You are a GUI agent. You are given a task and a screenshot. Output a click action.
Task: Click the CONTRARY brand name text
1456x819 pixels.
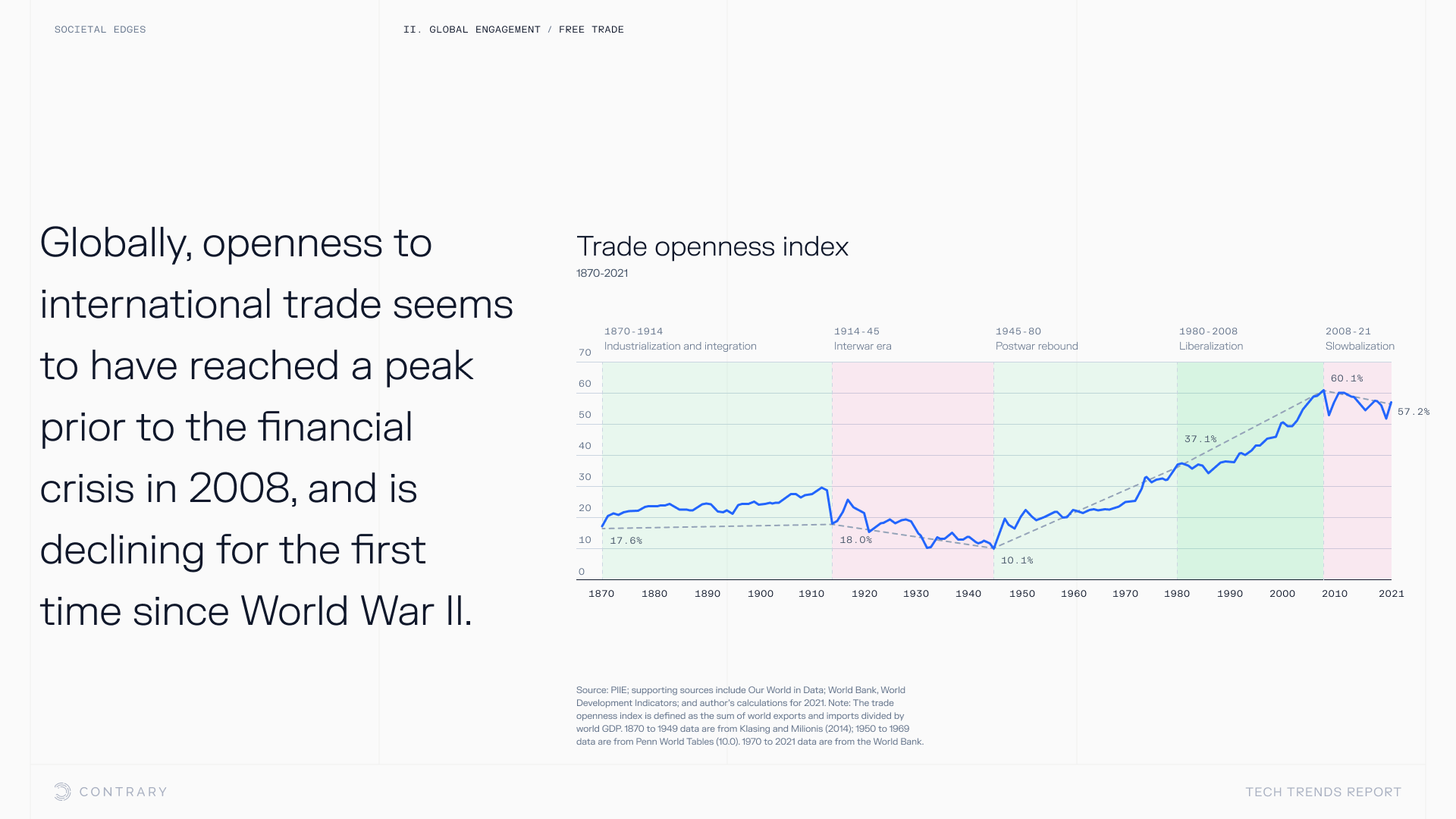[123, 792]
